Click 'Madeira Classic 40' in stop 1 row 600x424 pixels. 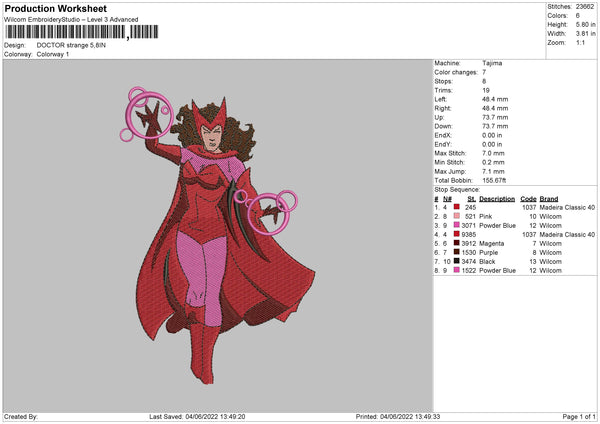[567, 207]
